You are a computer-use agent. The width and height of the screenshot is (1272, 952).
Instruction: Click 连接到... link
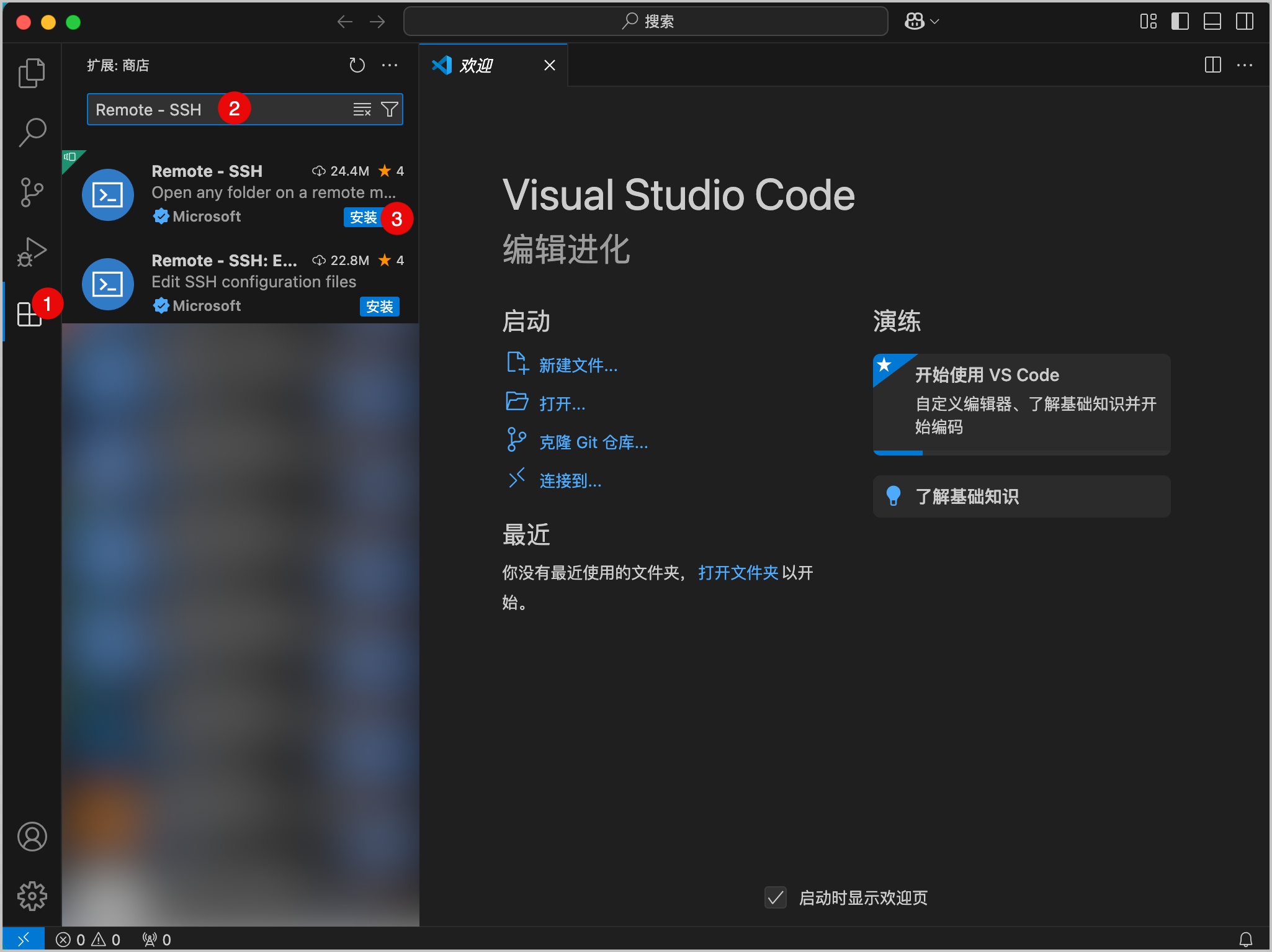tap(570, 481)
